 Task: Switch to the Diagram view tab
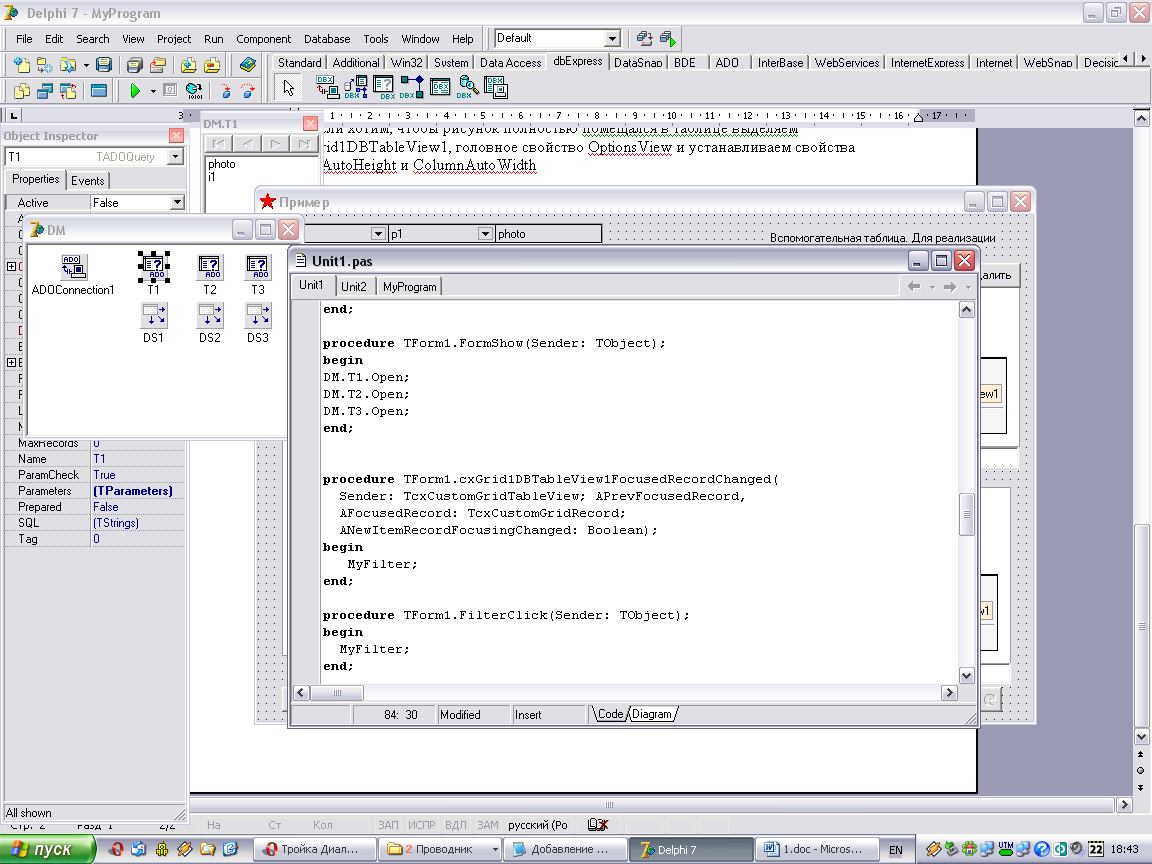click(x=652, y=714)
